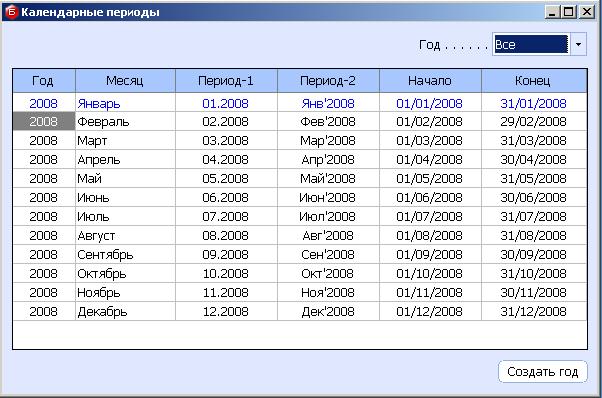
Task: Click the Период-1 column header
Action: (x=226, y=81)
